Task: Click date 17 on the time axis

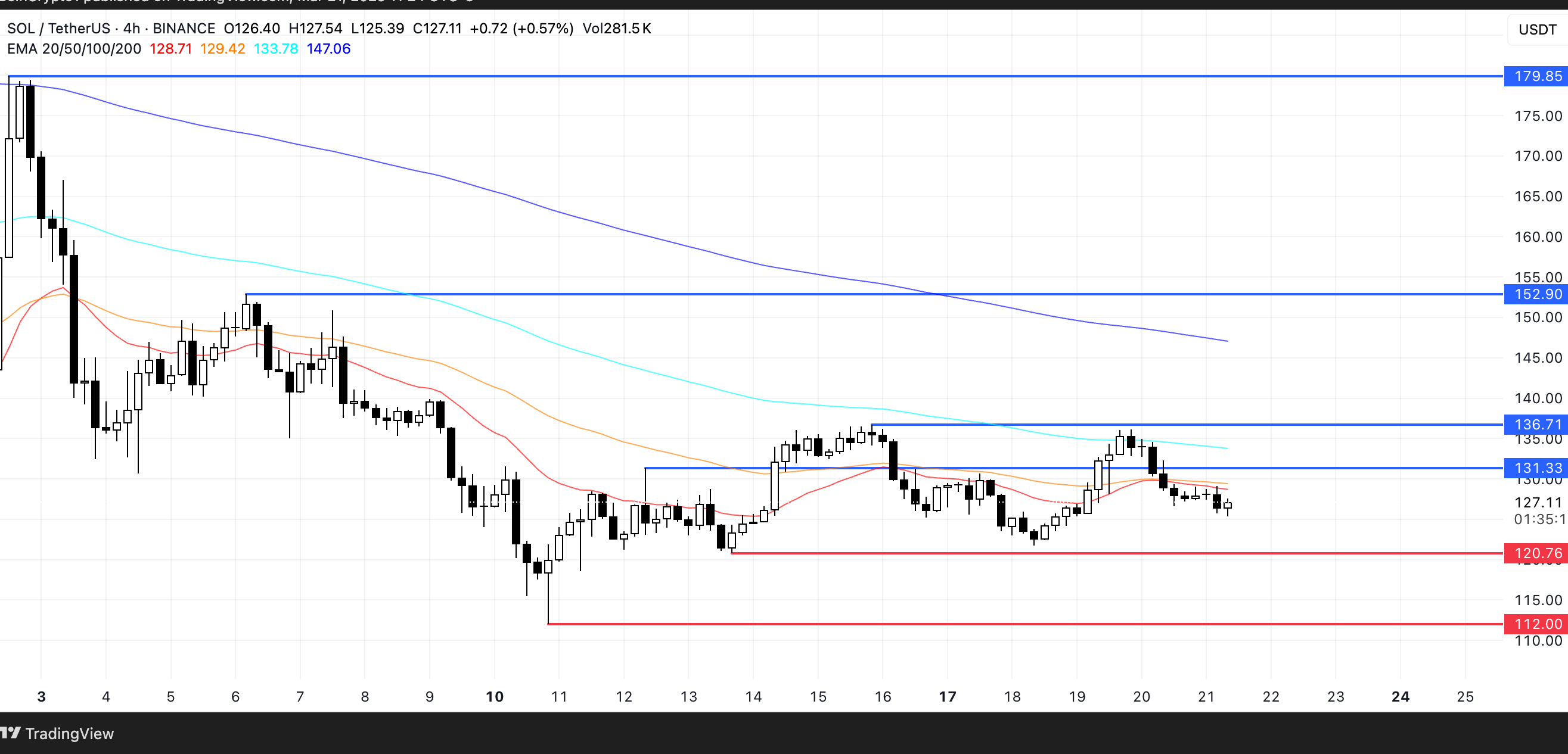Action: [947, 697]
